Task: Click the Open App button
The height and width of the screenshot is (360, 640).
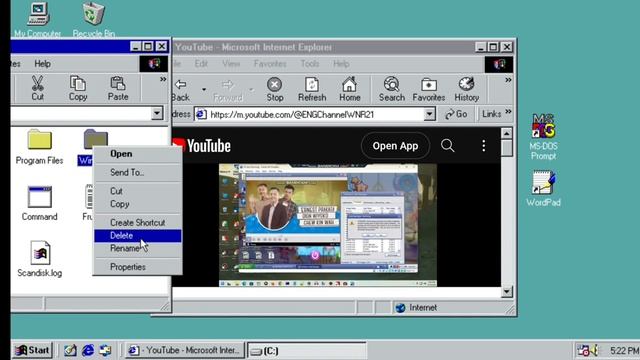Action: (395, 146)
